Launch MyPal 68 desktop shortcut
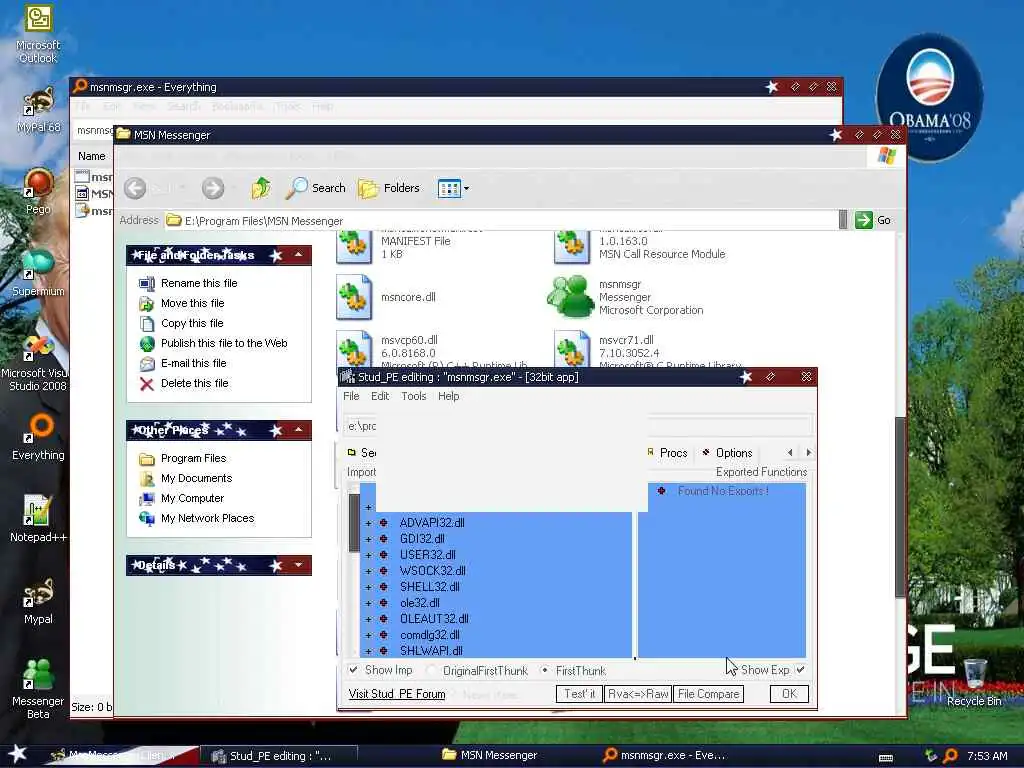Screen dimensions: 1024x768 (x=38, y=111)
